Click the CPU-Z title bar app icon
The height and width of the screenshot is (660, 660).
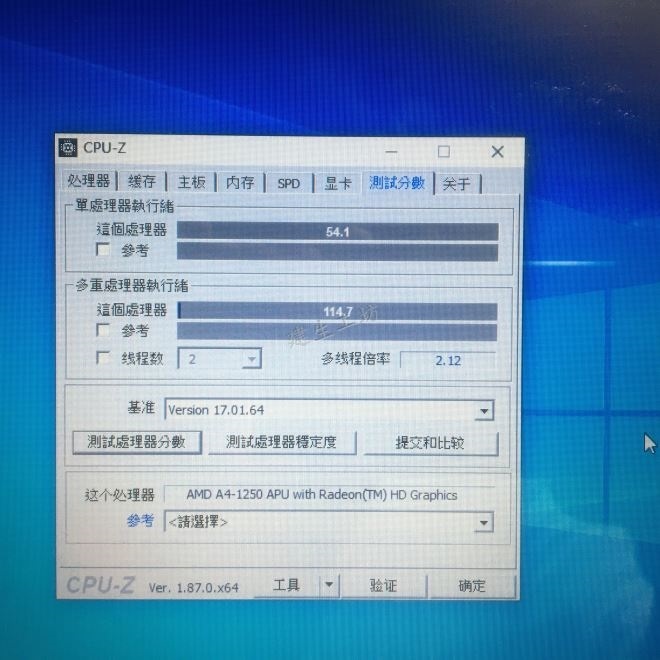68,148
